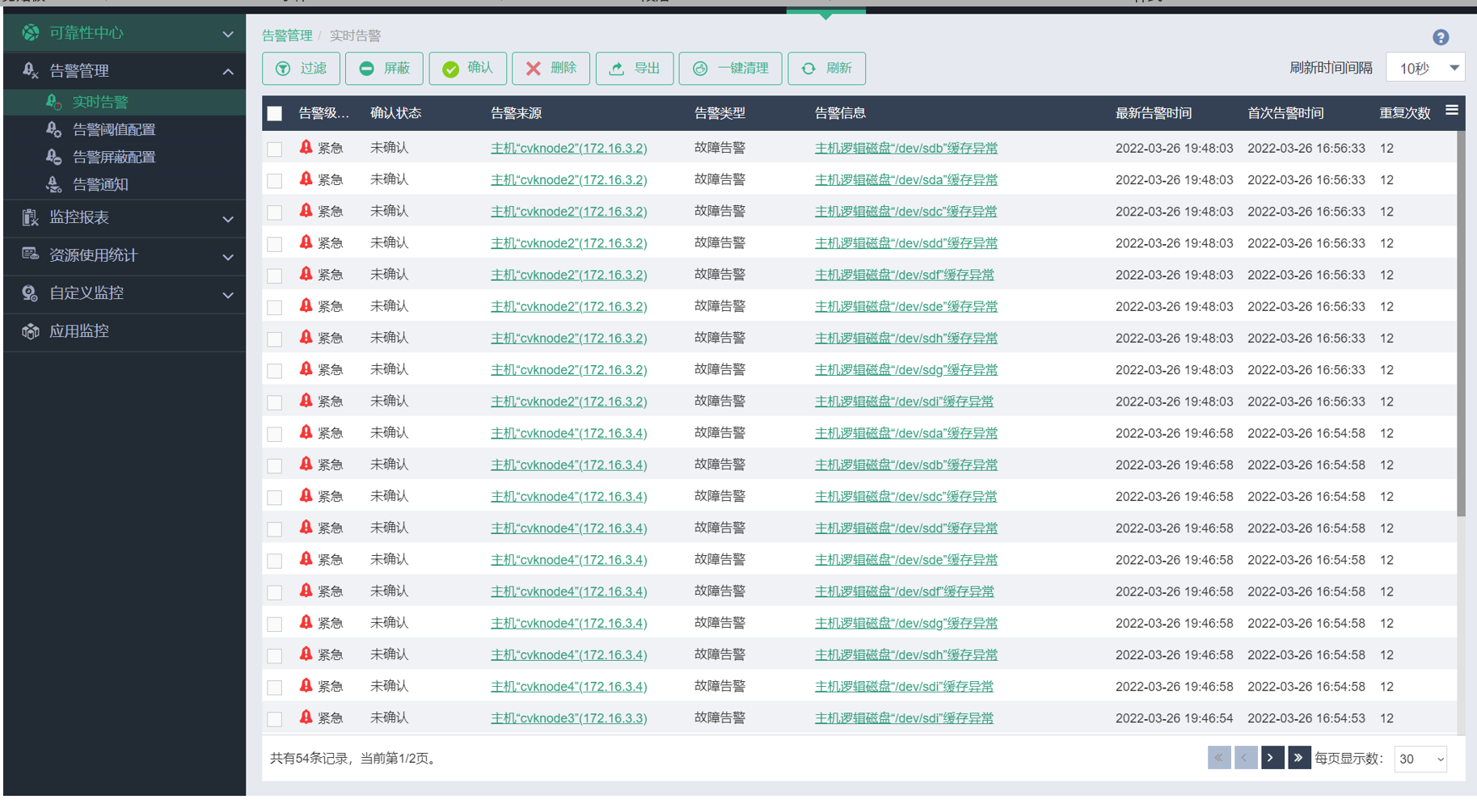Collapse the 告警管理 sidebar section
Screen dimensions: 1477x812
(x=228, y=72)
